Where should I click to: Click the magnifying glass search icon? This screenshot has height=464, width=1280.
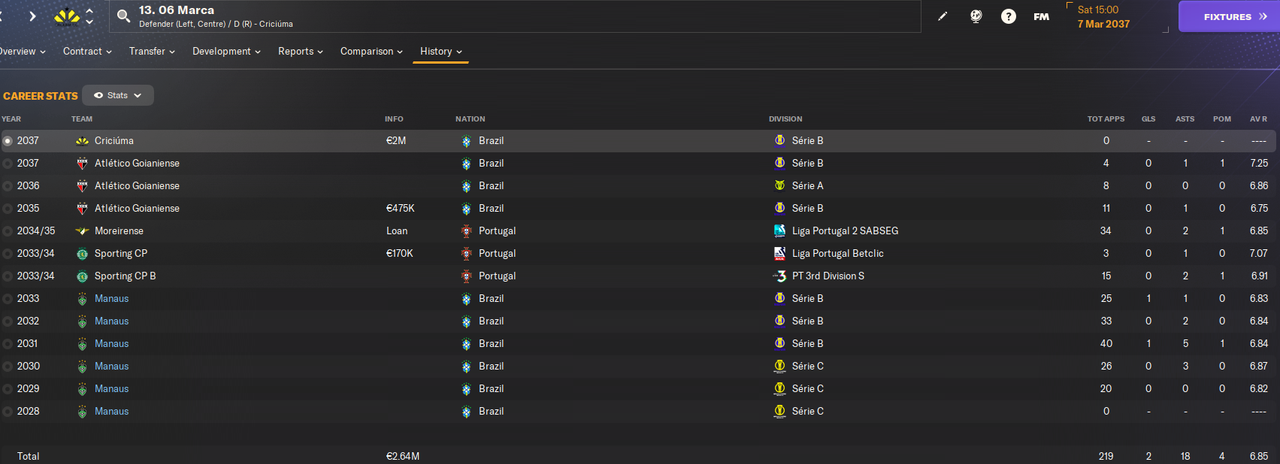click(x=124, y=16)
